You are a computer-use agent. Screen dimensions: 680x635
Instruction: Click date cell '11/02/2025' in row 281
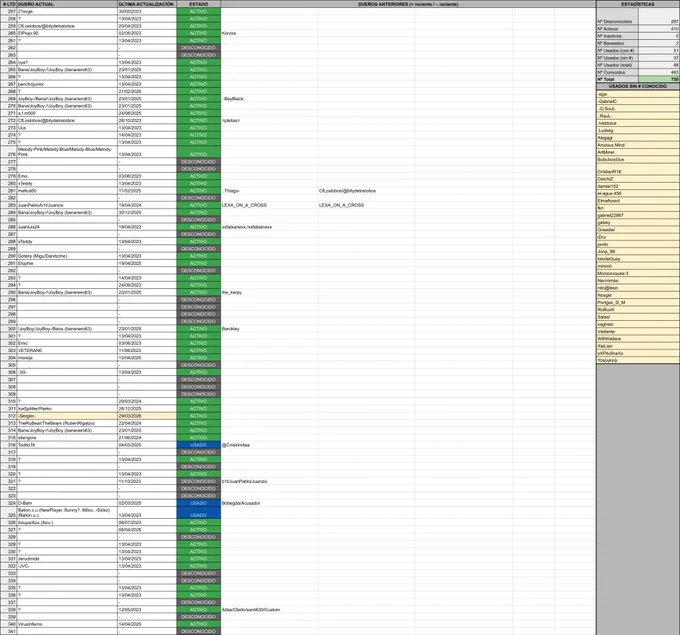pos(147,191)
